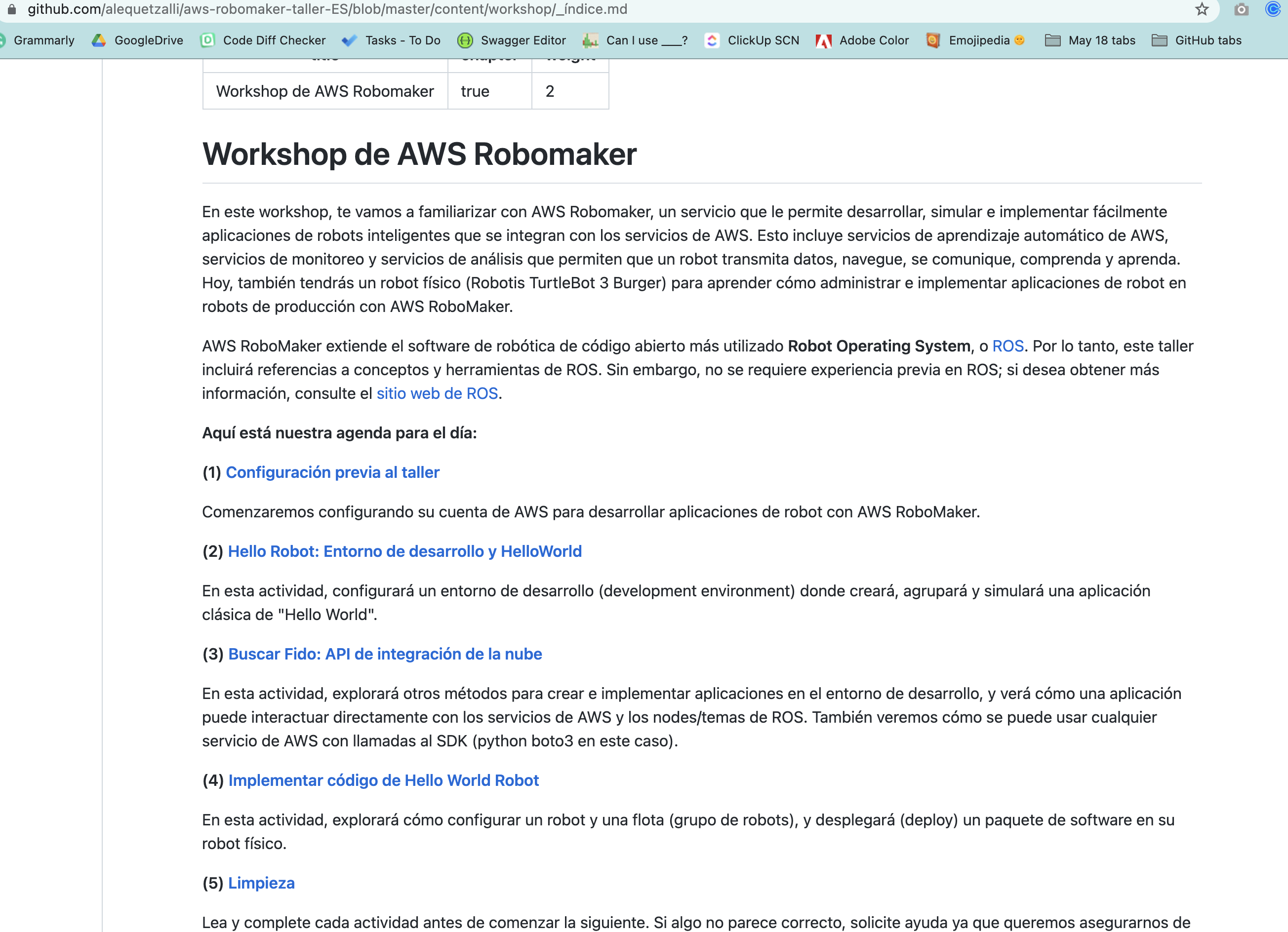Open Configuración previa al taller link

tap(333, 472)
